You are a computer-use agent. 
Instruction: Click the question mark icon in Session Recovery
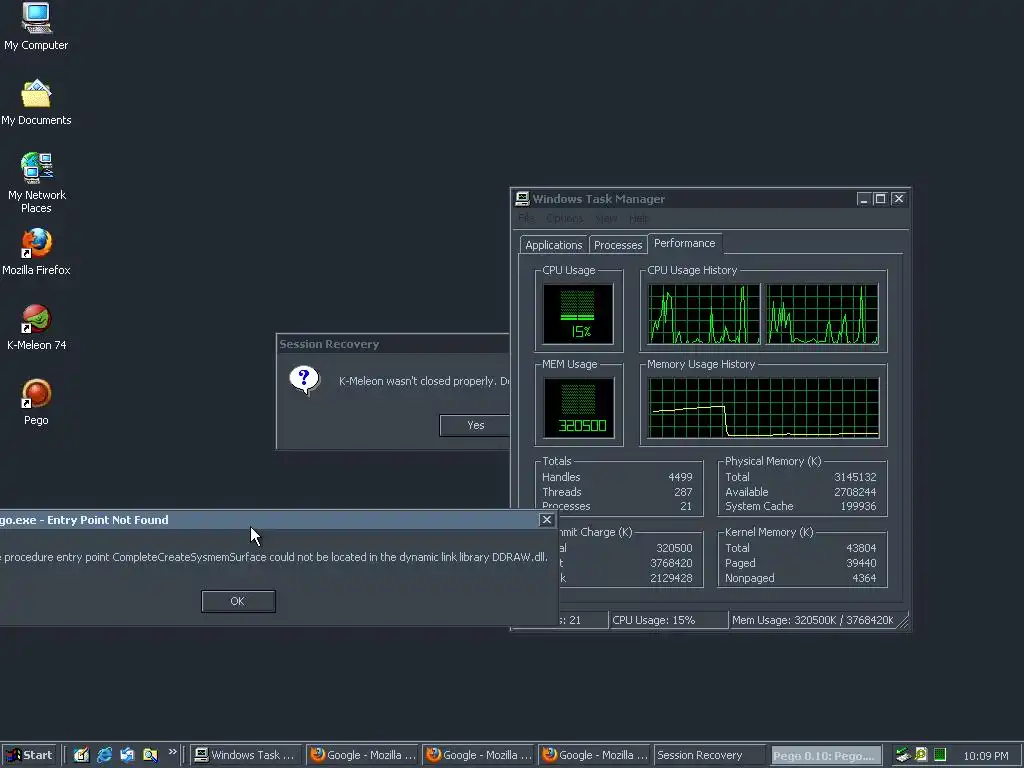point(304,380)
